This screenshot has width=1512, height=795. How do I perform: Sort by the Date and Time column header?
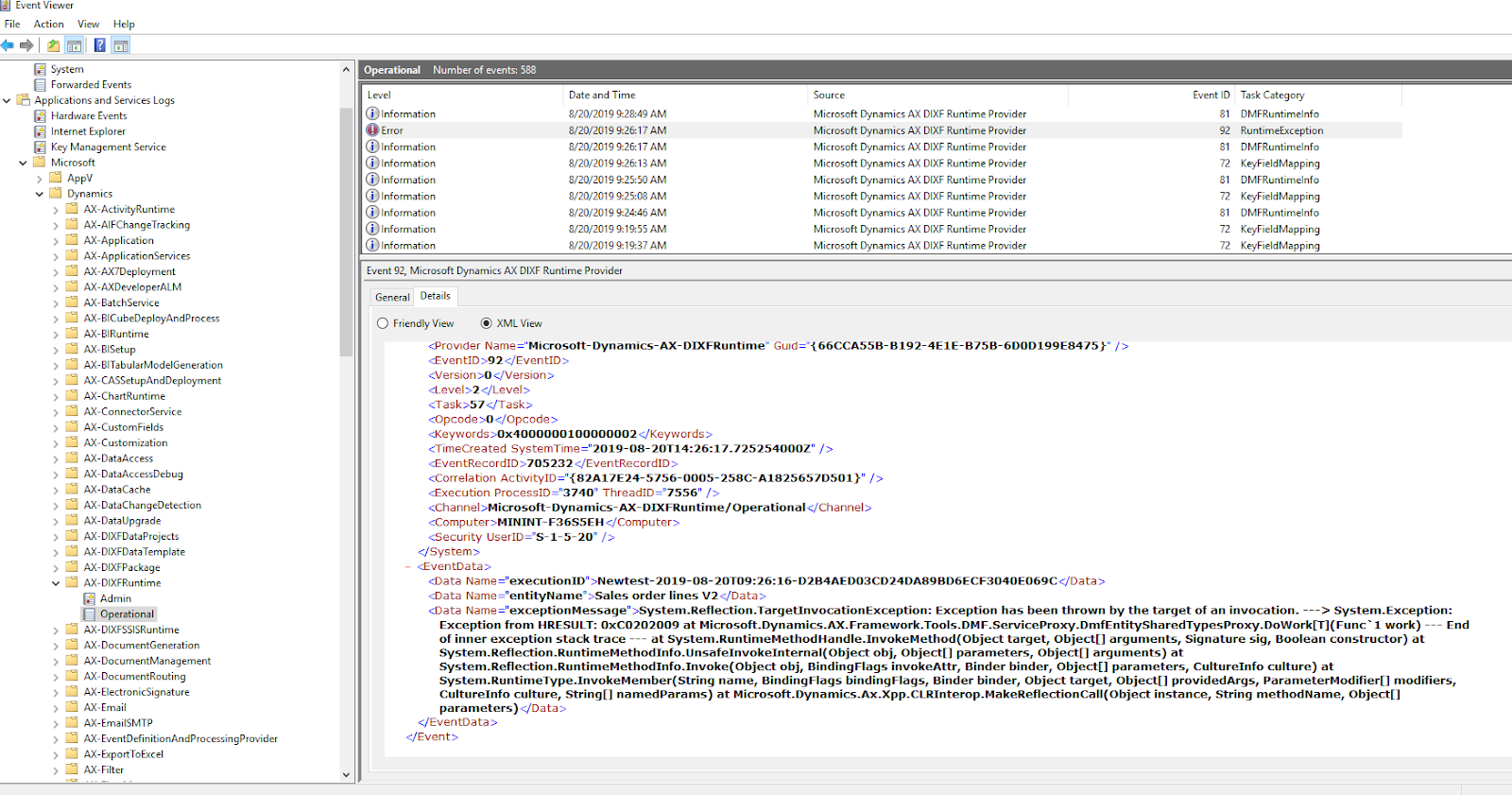[x=685, y=95]
